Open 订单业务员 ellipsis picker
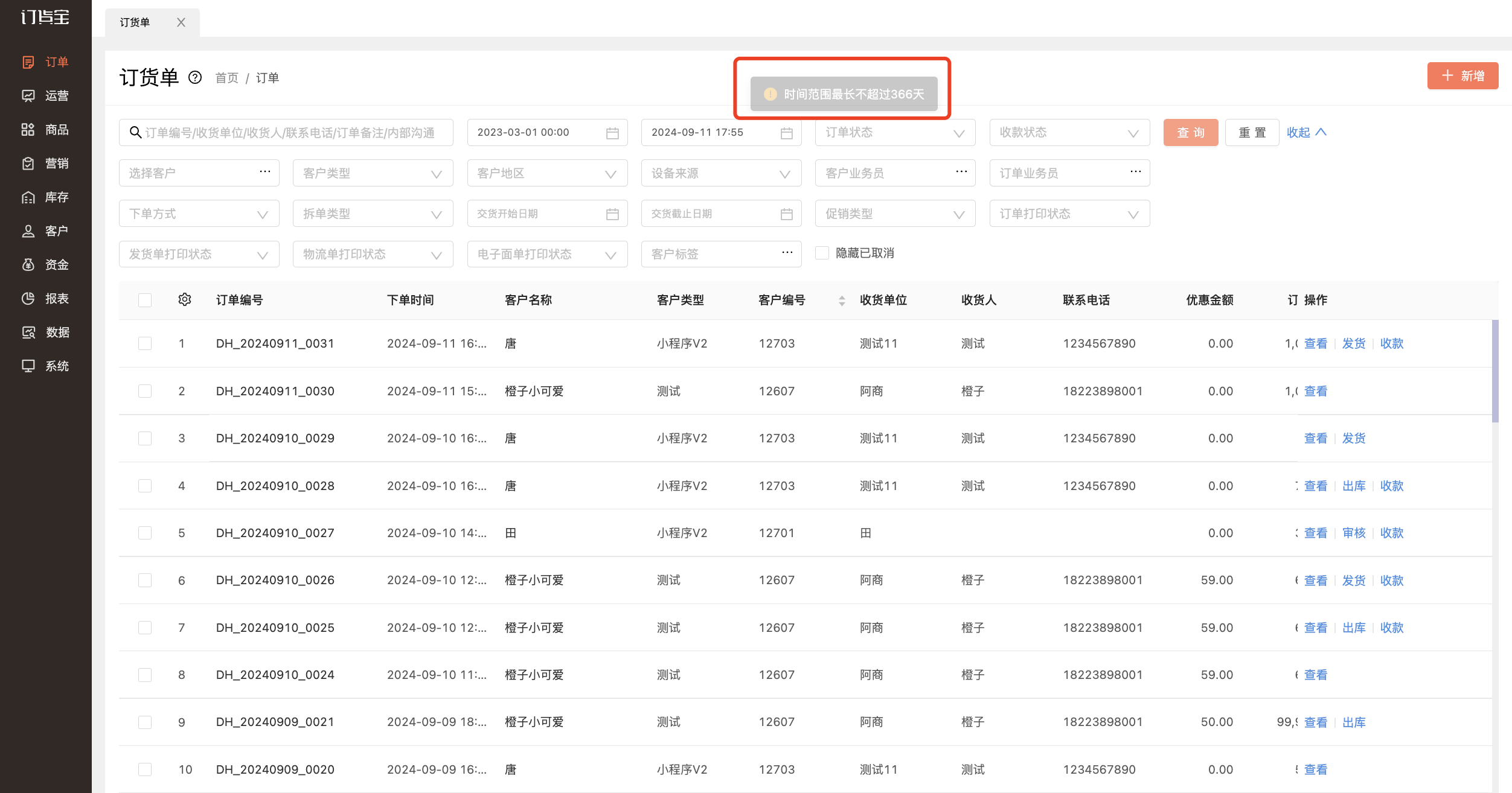The image size is (1512, 793). pyautogui.click(x=1135, y=172)
